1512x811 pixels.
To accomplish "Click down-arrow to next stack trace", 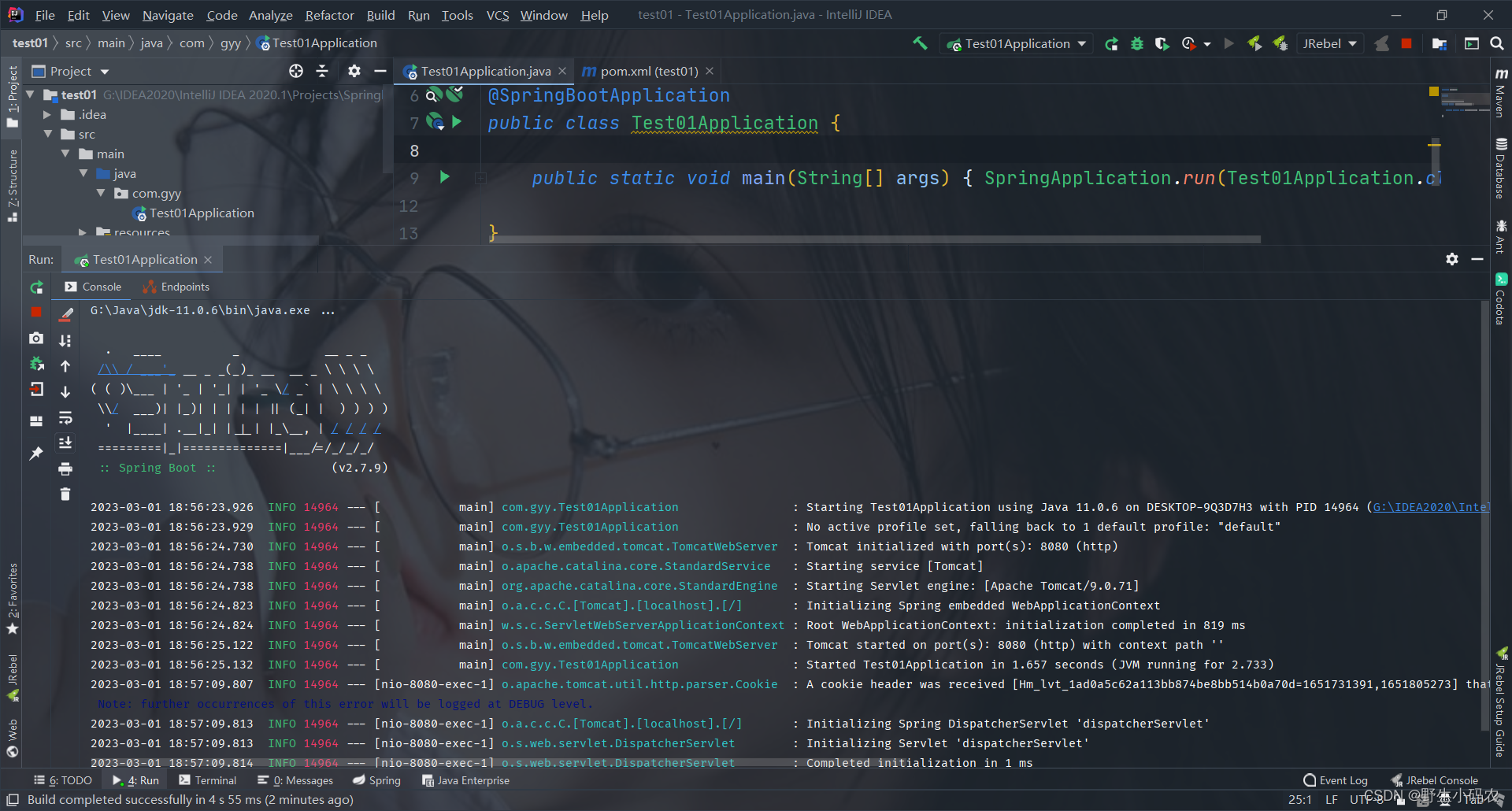I will [x=65, y=391].
